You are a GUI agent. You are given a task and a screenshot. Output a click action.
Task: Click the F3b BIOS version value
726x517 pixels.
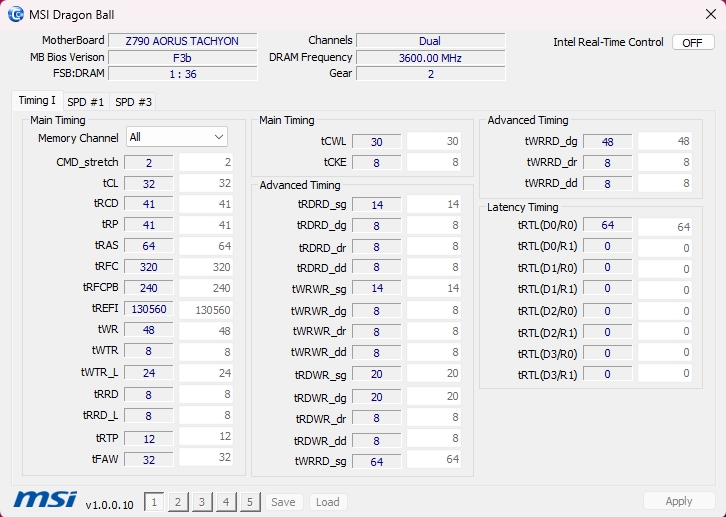click(182, 58)
